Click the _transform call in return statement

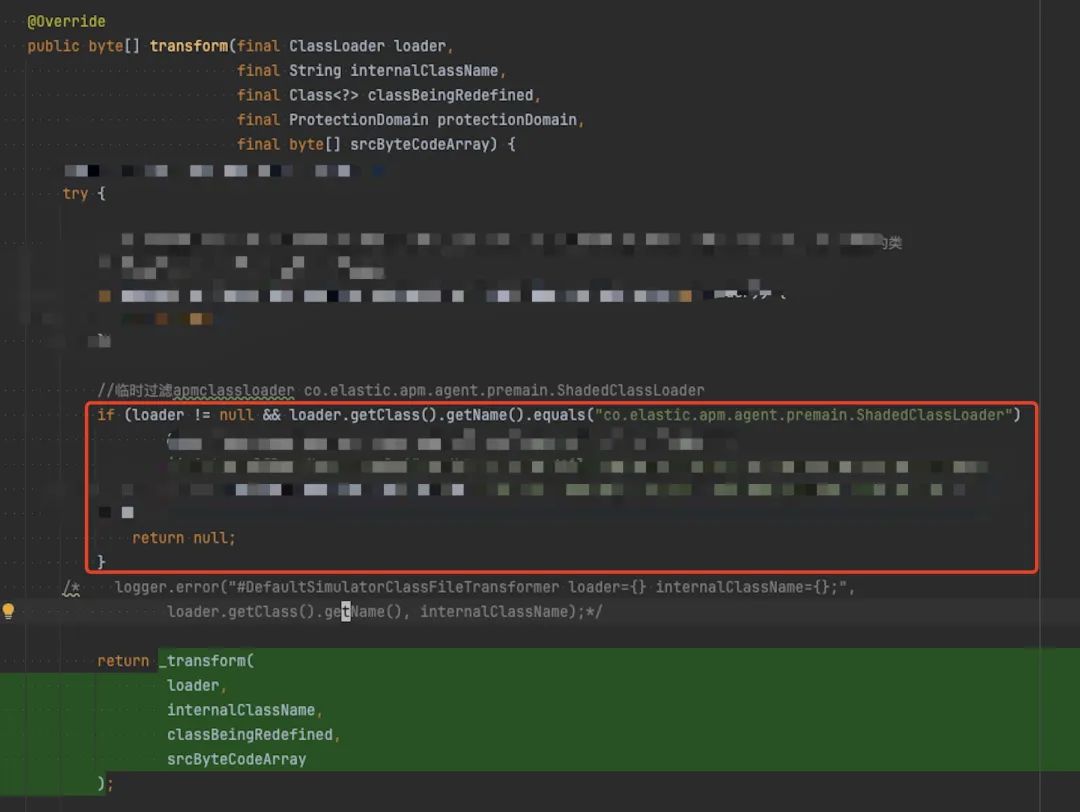pyautogui.click(x=206, y=661)
